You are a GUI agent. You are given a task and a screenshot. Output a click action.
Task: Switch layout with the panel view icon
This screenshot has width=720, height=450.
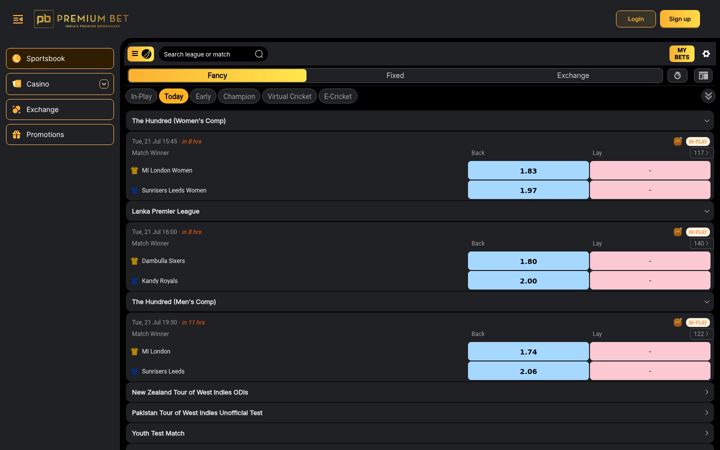(703, 76)
